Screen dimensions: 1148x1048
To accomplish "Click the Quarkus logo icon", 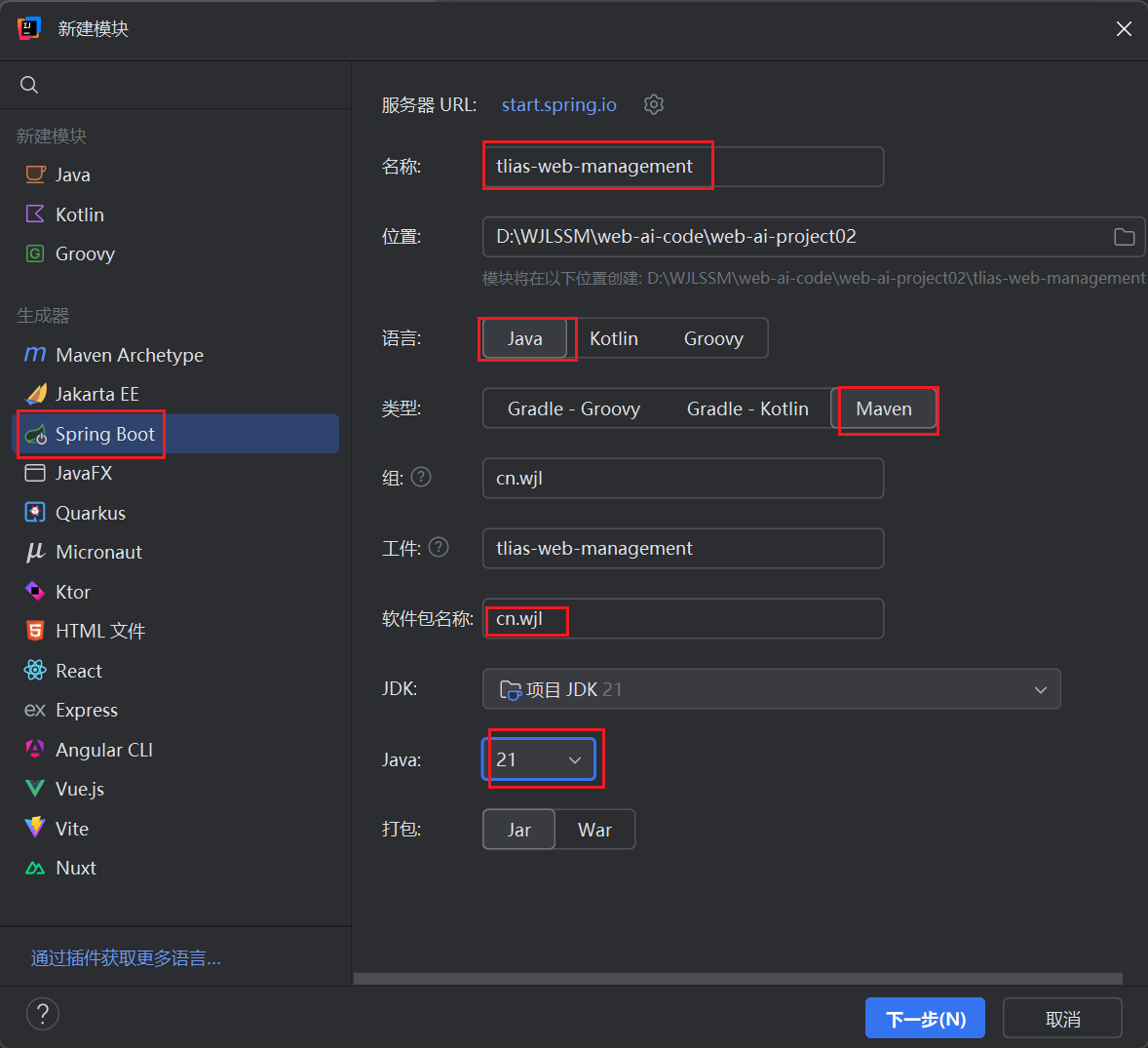I will tap(35, 513).
